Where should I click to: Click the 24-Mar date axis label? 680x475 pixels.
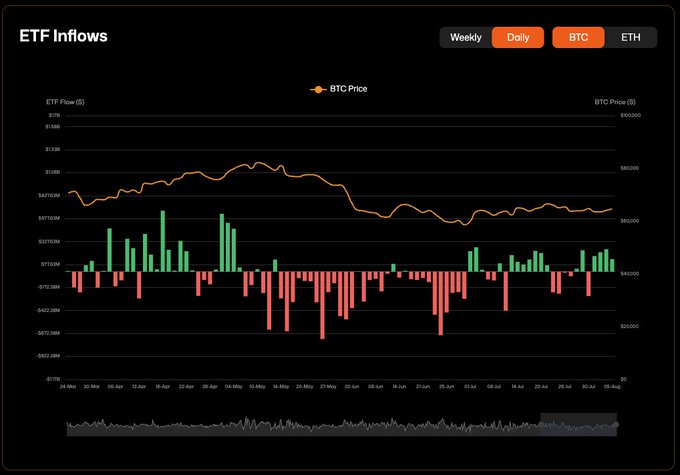(x=68, y=387)
